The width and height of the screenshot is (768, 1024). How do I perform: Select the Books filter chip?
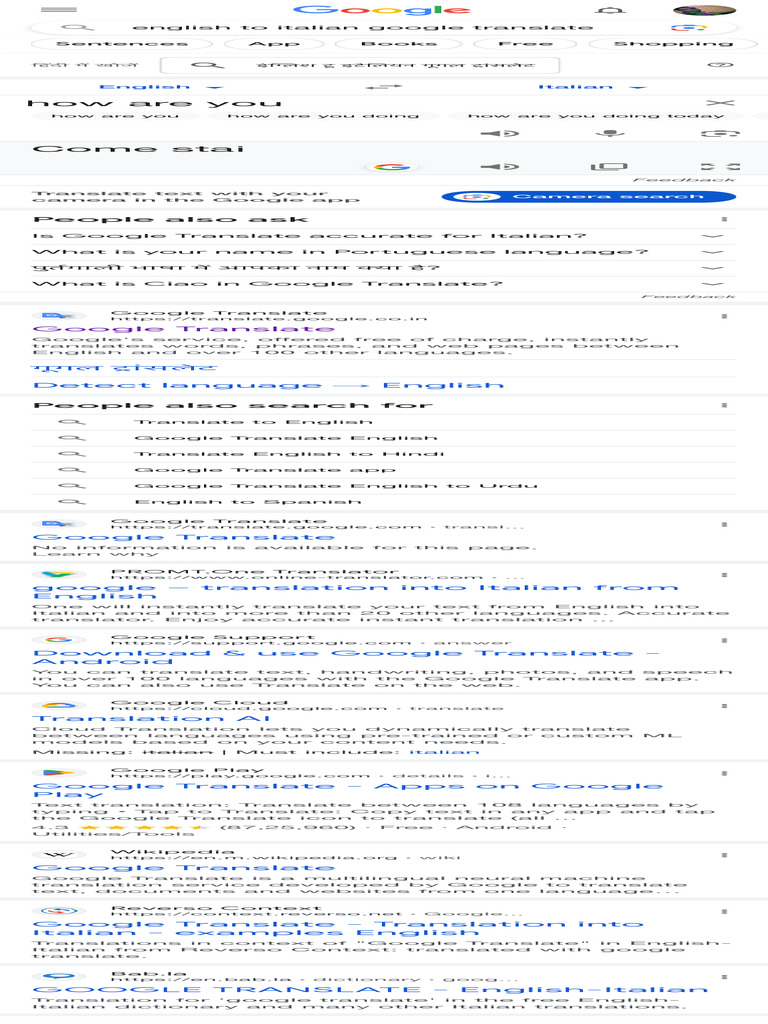pos(399,44)
